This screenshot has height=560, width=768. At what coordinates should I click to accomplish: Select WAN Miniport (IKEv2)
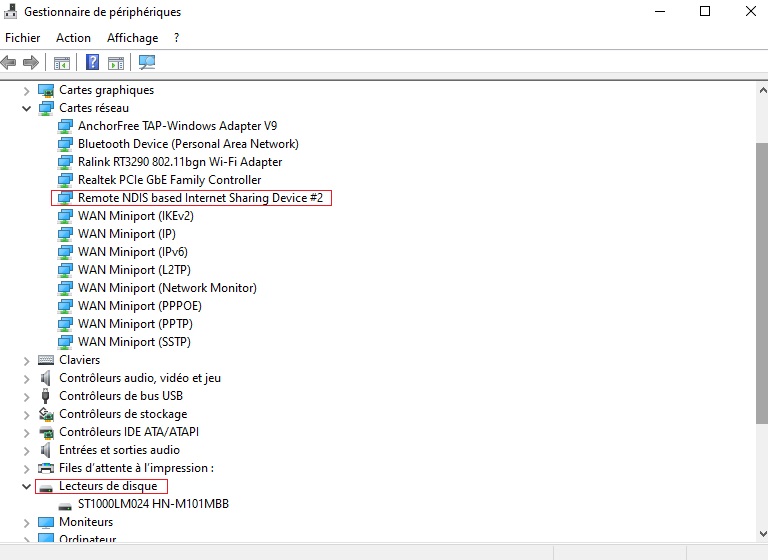136,216
